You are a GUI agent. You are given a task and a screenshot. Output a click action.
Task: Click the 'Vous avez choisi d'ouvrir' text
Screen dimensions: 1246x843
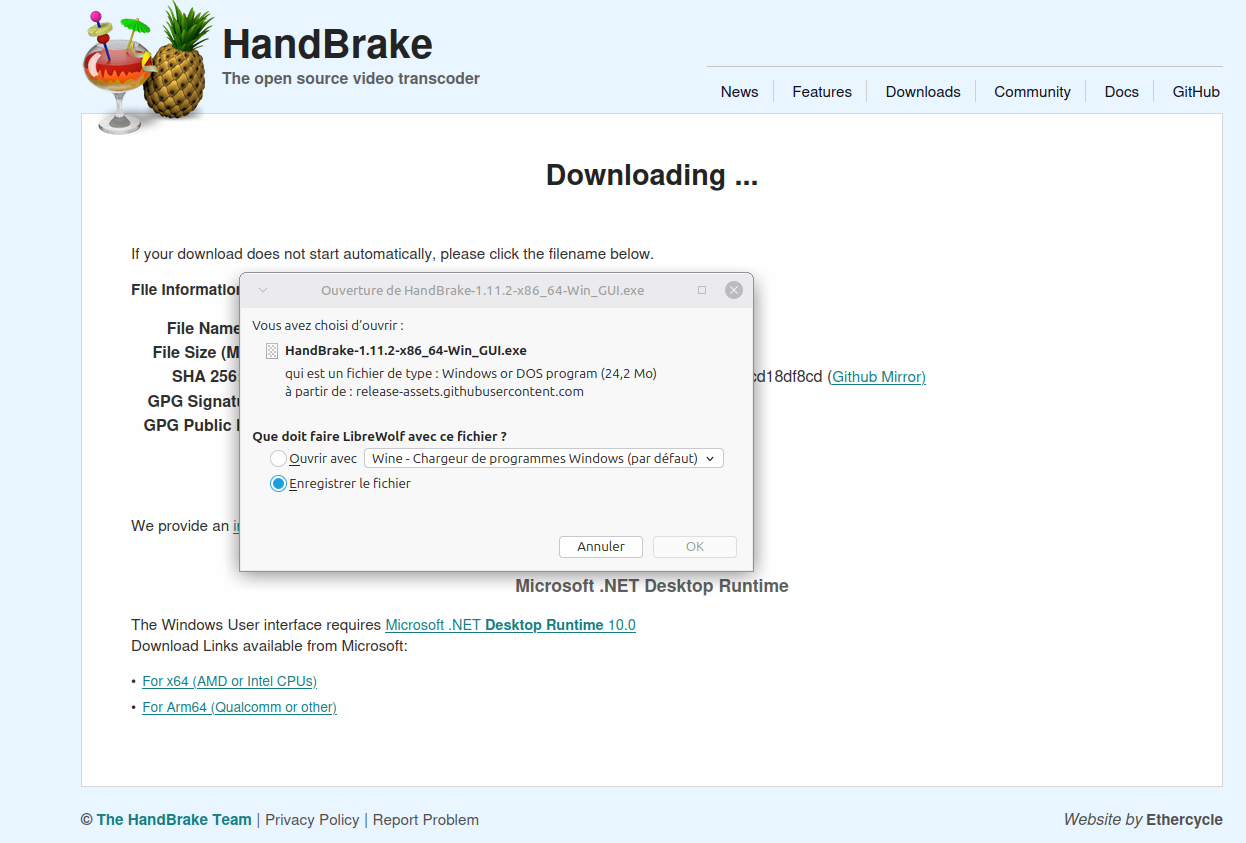coord(328,325)
